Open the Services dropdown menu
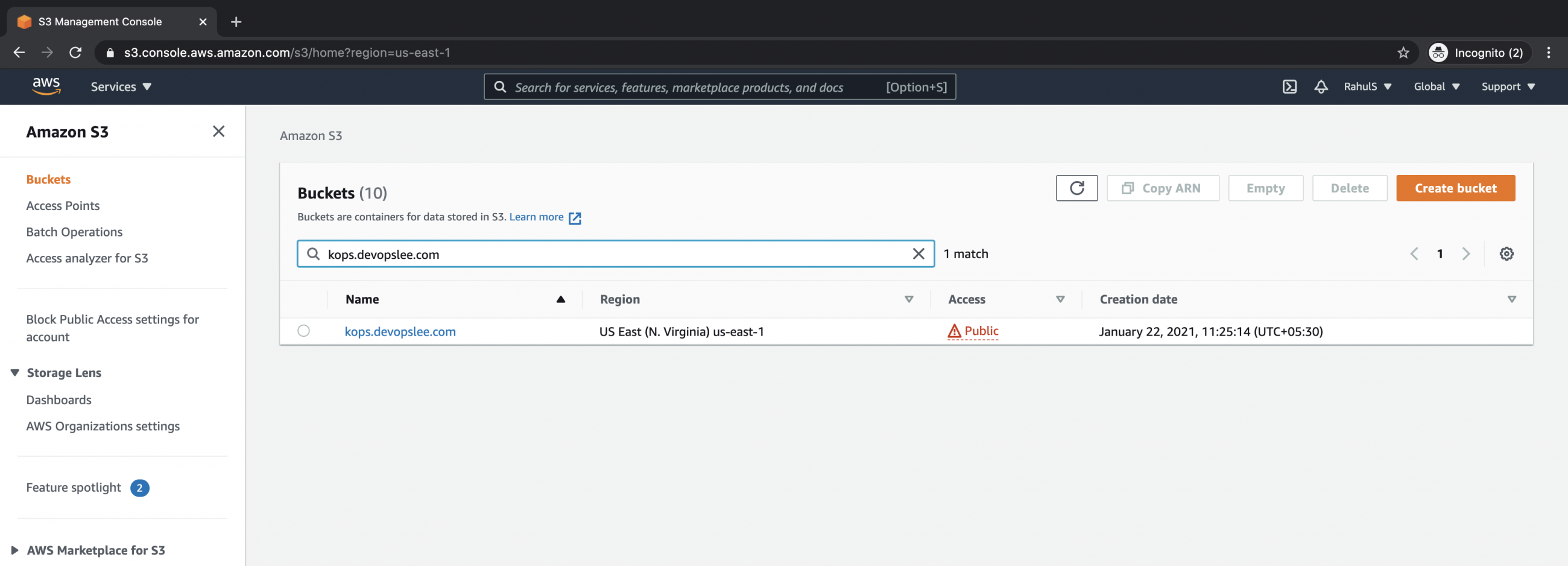Screen dimensions: 1568x566 coord(121,86)
